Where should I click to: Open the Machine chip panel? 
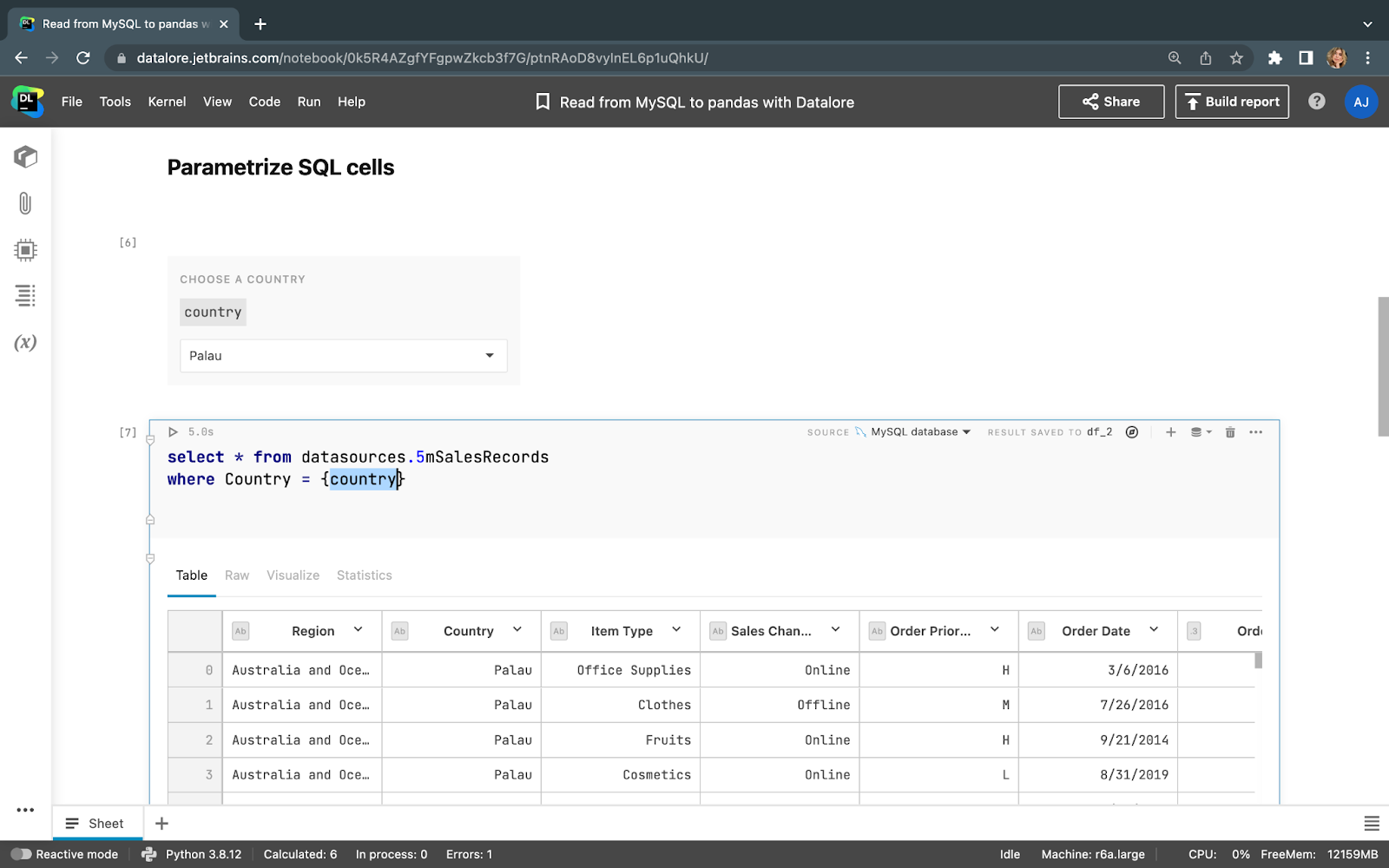point(25,250)
